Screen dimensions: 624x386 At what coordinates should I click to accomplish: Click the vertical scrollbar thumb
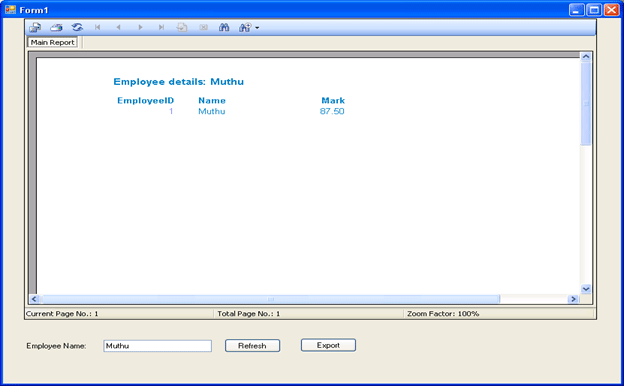(586, 103)
